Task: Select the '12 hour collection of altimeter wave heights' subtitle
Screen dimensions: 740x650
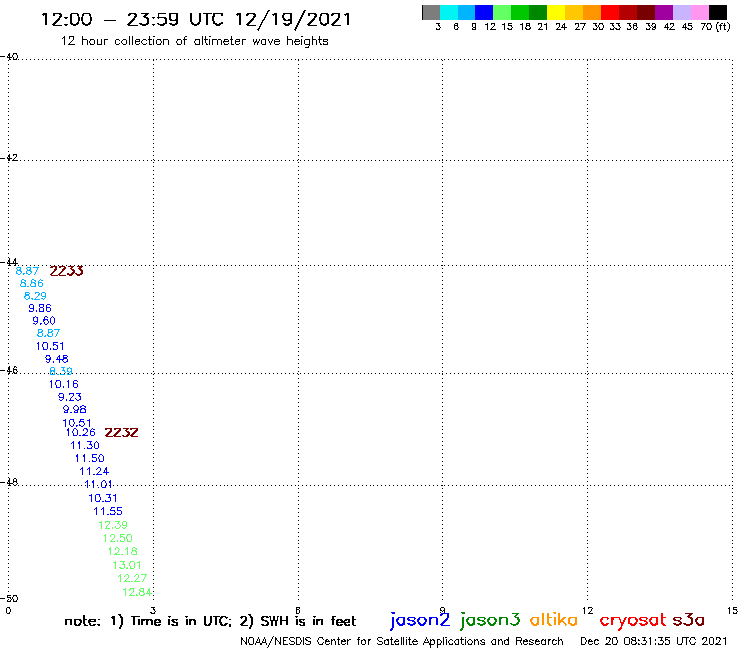Action: (194, 41)
